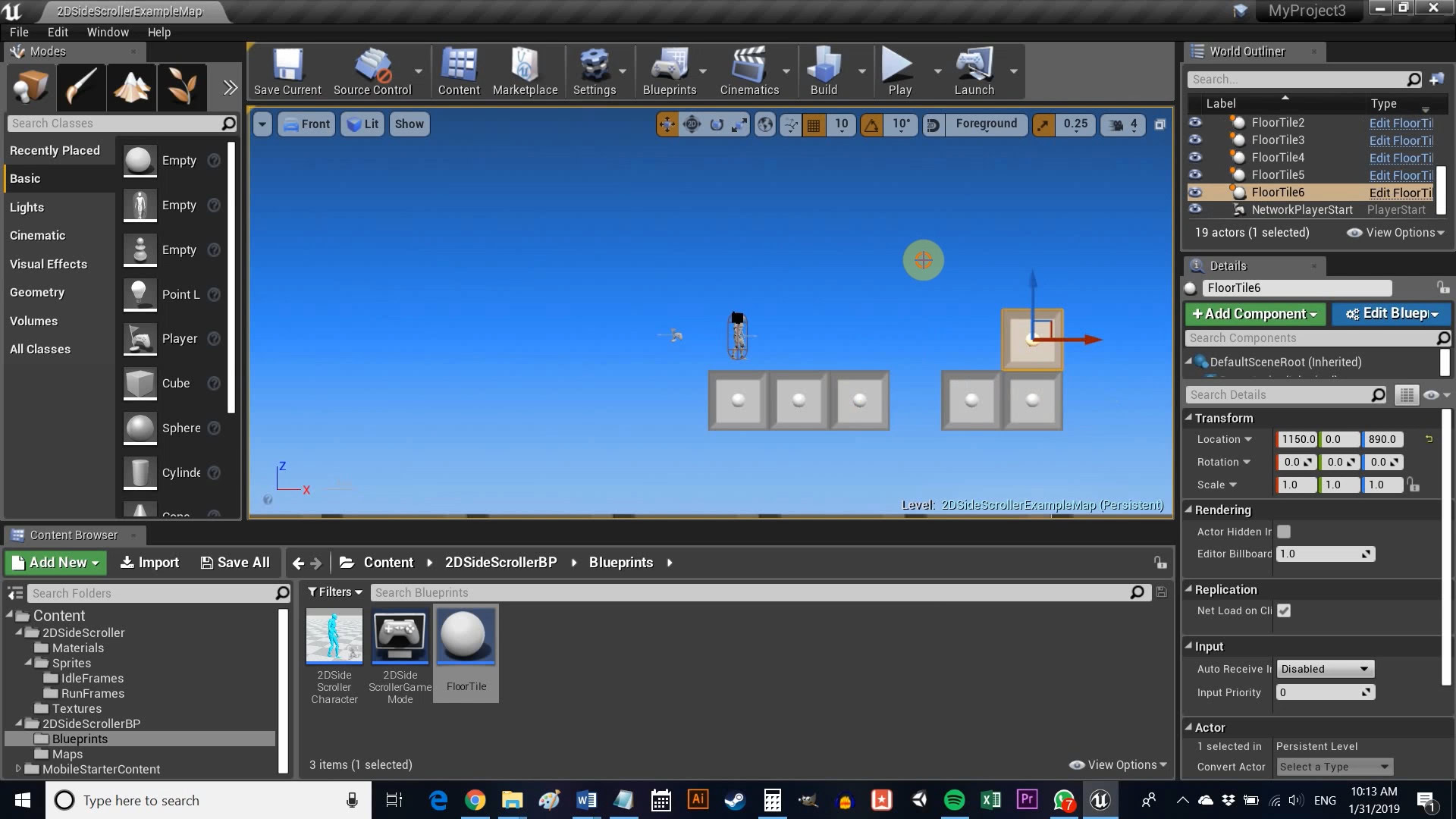Open Spotify from the taskbar
The image size is (1456, 819).
(954, 800)
